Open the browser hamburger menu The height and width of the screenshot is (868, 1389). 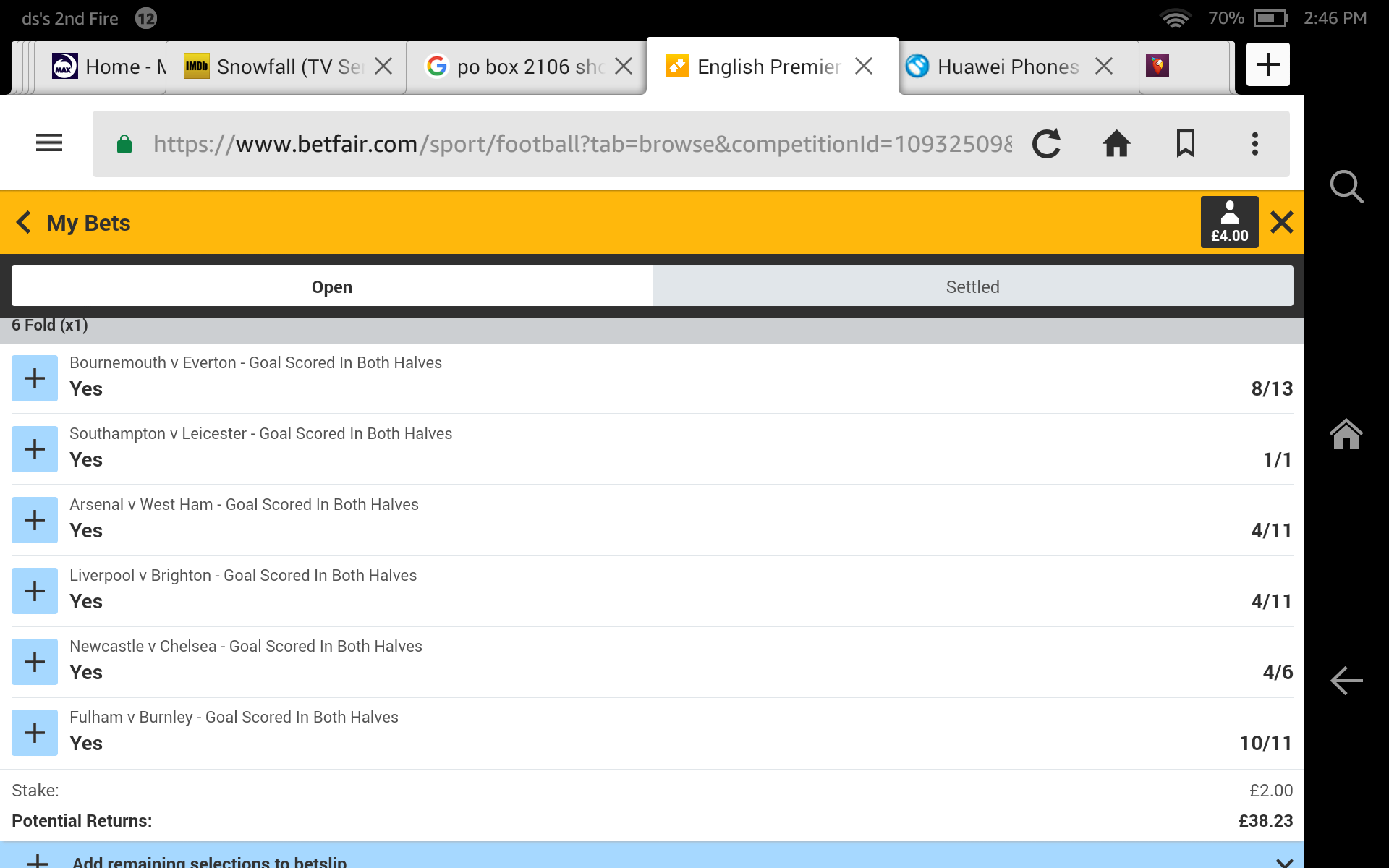pos(49,143)
